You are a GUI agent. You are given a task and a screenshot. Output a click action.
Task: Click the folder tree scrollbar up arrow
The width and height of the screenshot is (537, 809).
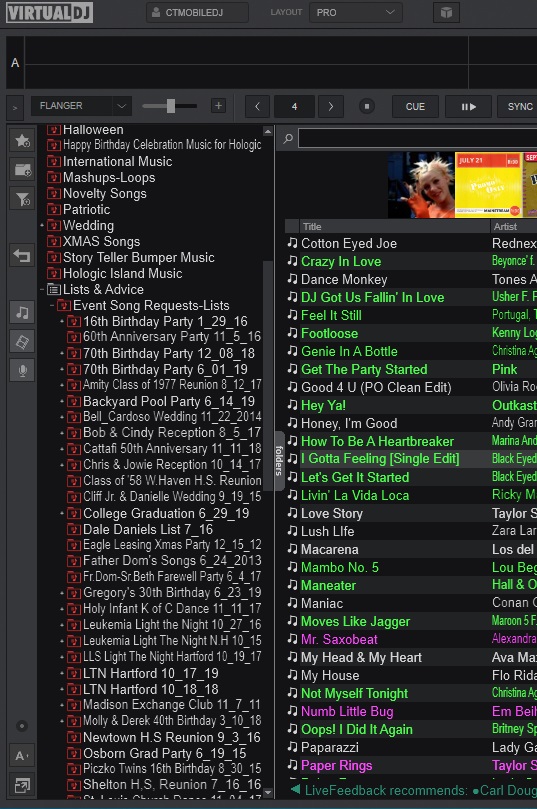click(x=268, y=131)
